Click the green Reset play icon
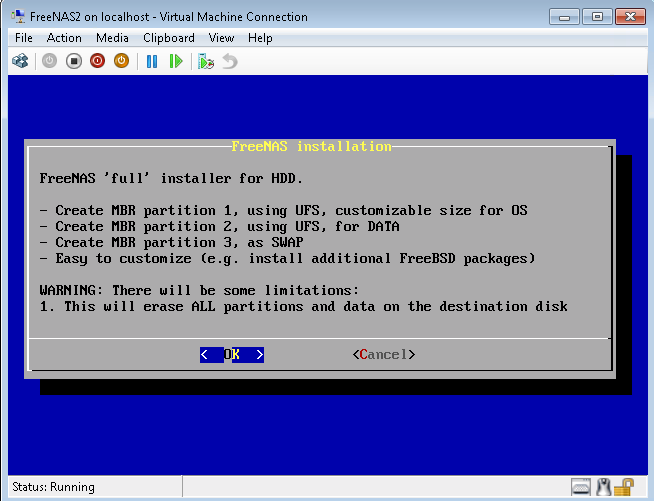 pyautogui.click(x=176, y=61)
